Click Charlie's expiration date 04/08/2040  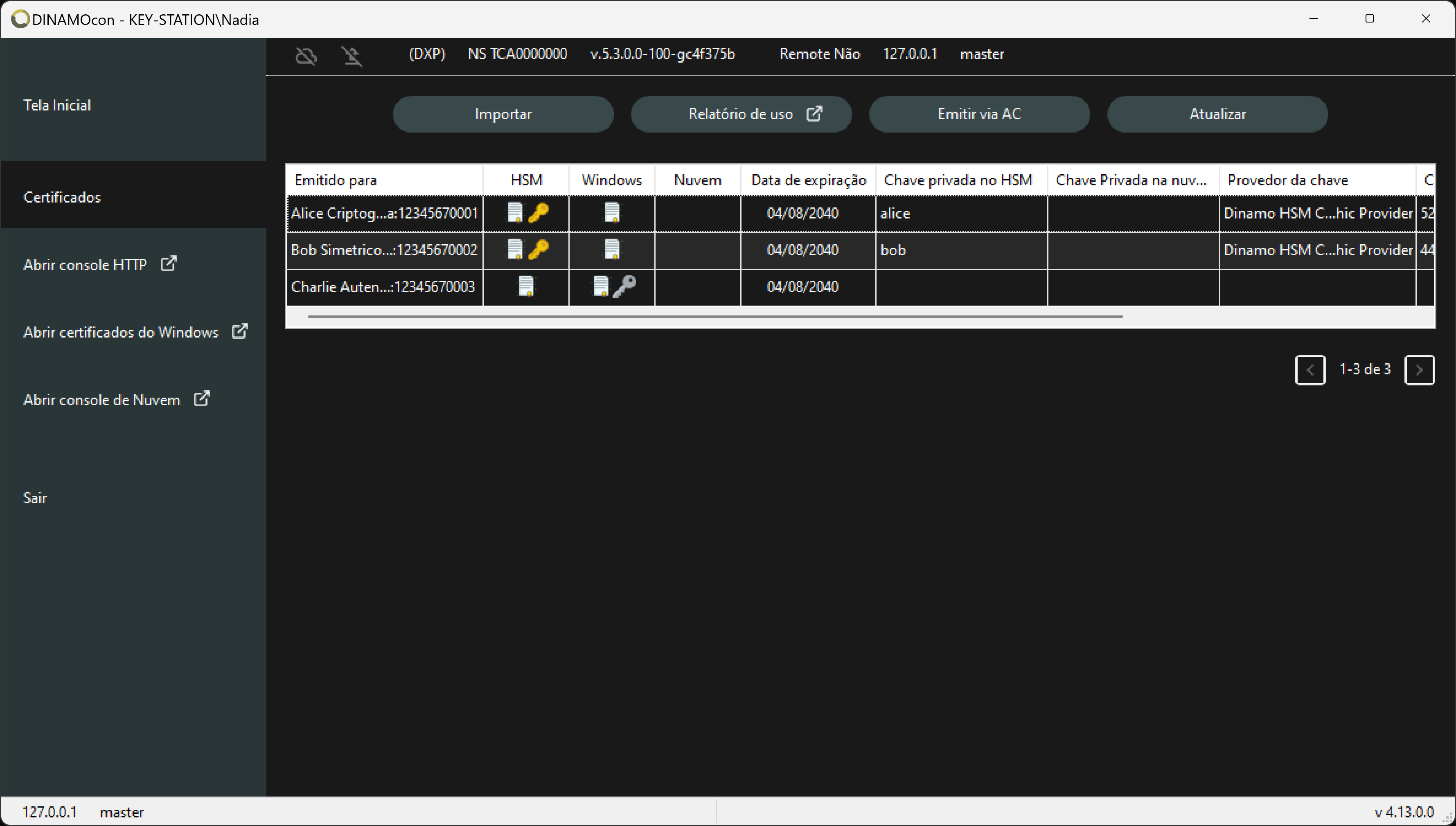tap(802, 287)
